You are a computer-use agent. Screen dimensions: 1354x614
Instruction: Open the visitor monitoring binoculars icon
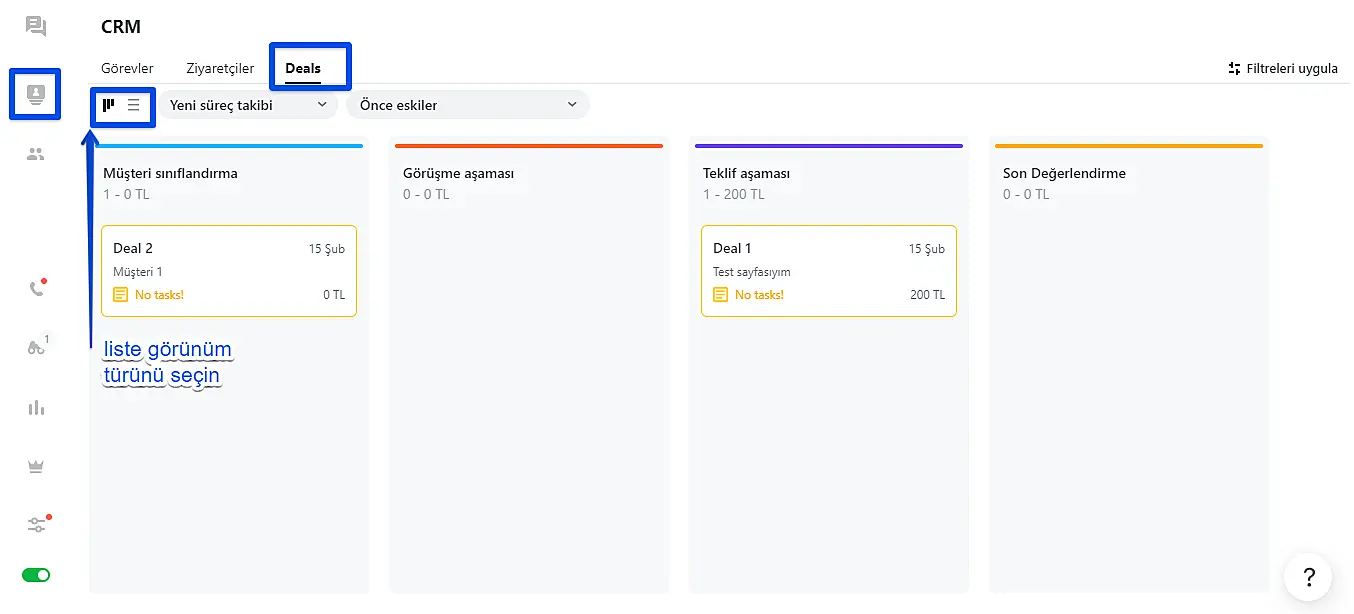[x=36, y=348]
